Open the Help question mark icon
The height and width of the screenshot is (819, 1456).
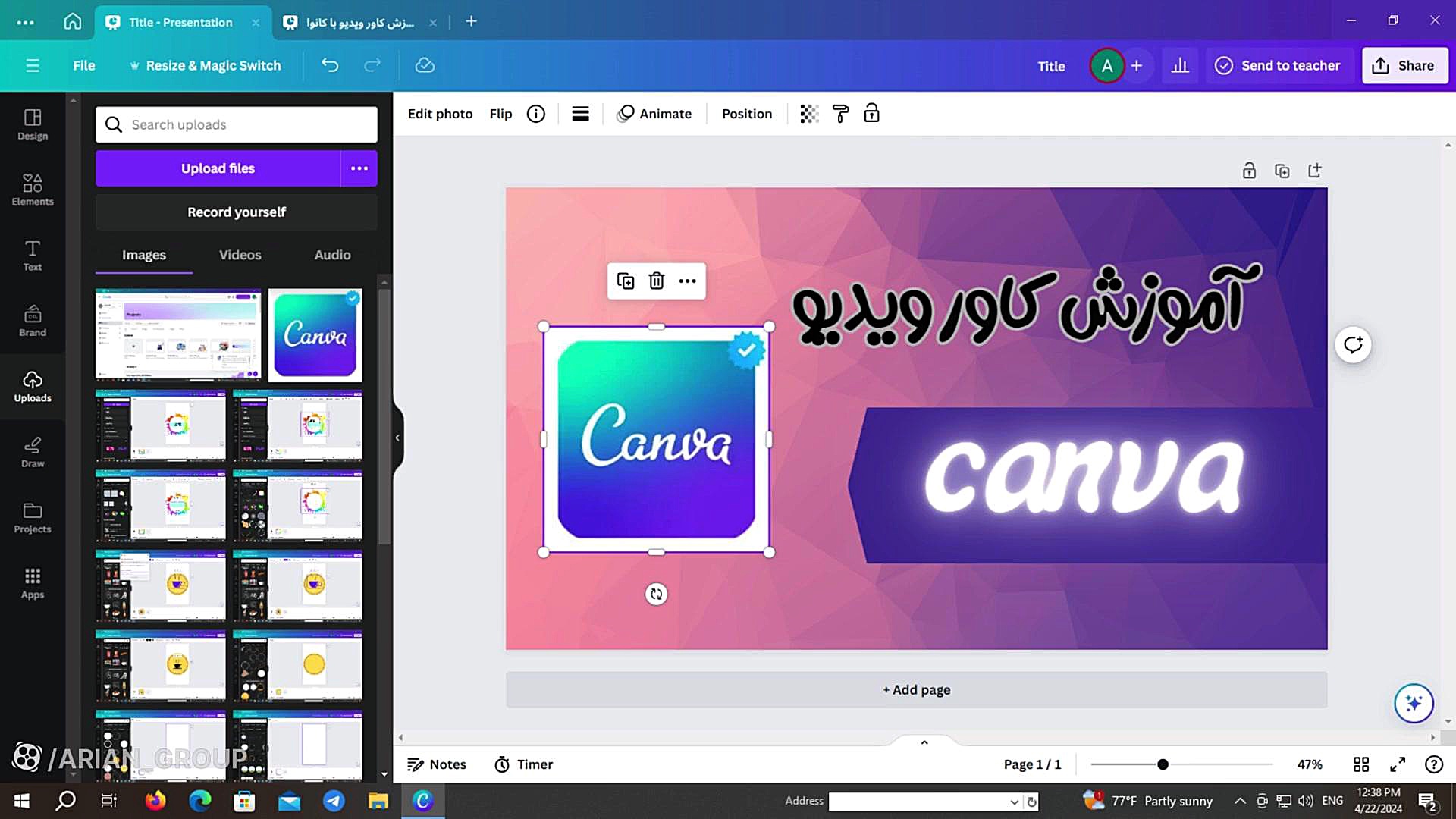pyautogui.click(x=1434, y=764)
